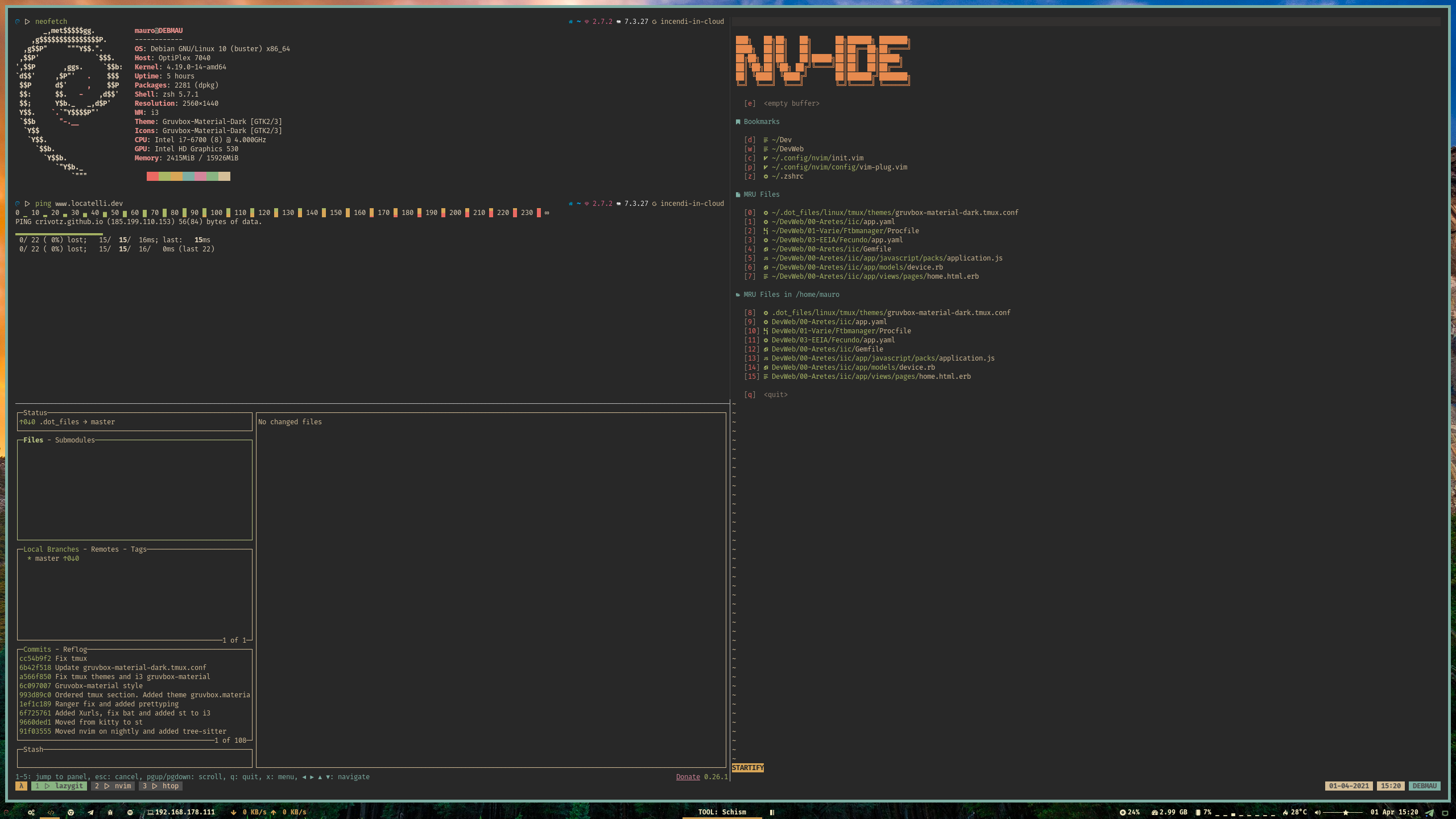The height and width of the screenshot is (819, 1456).
Task: Switch to tmux window 1 lazygit
Action: coord(59,786)
